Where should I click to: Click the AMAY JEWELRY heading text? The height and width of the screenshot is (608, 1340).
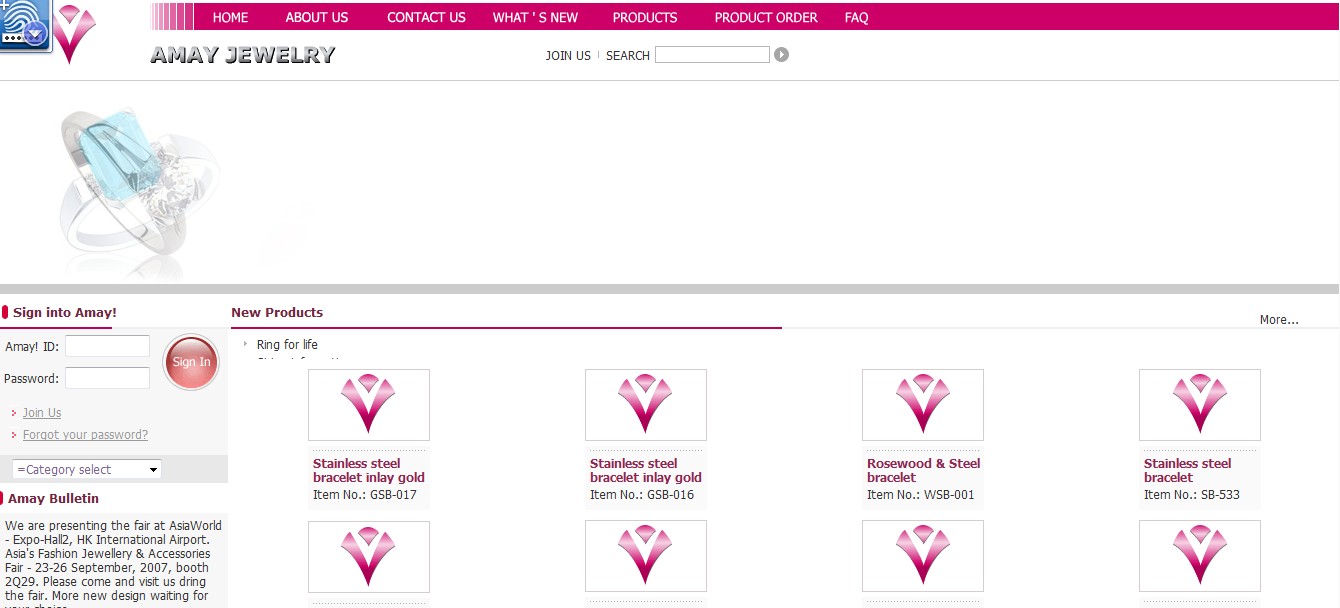point(243,55)
